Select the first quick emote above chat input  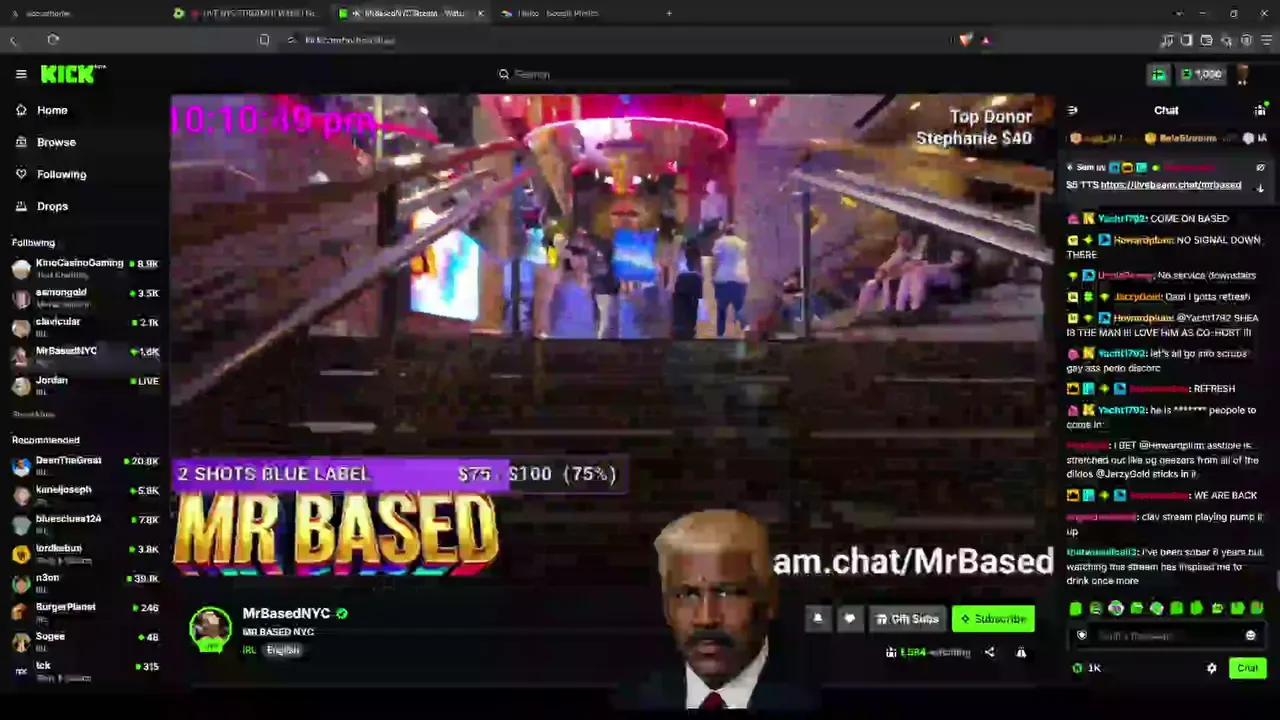(x=1075, y=608)
